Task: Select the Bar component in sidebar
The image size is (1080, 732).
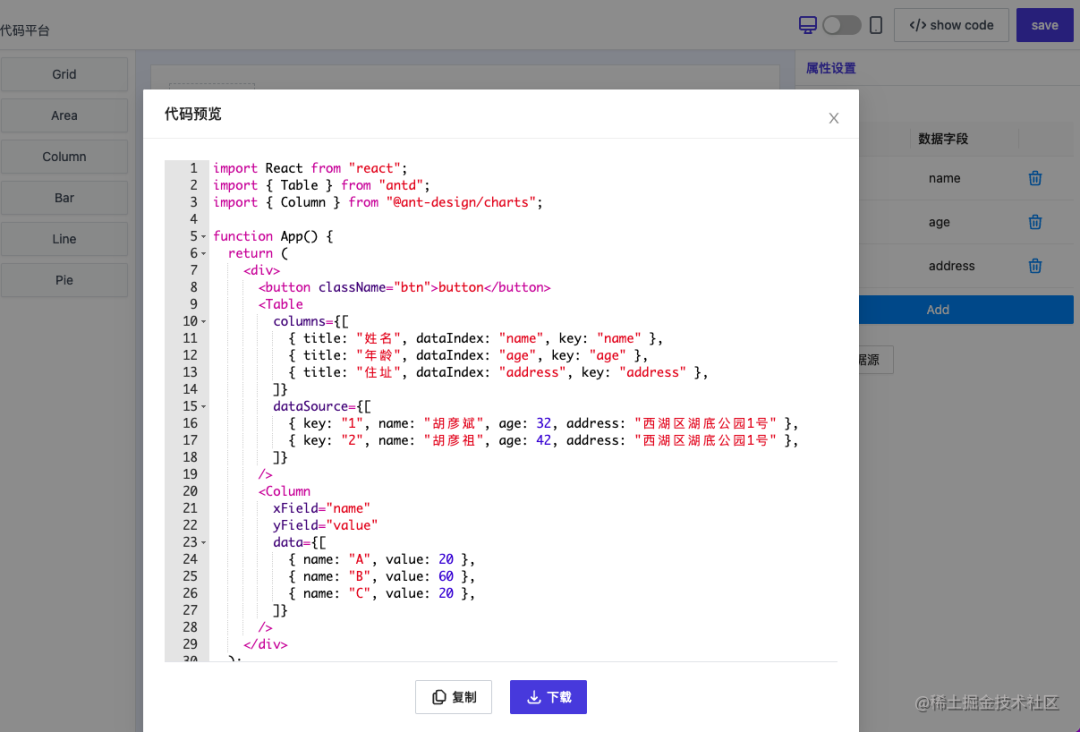Action: click(x=64, y=198)
